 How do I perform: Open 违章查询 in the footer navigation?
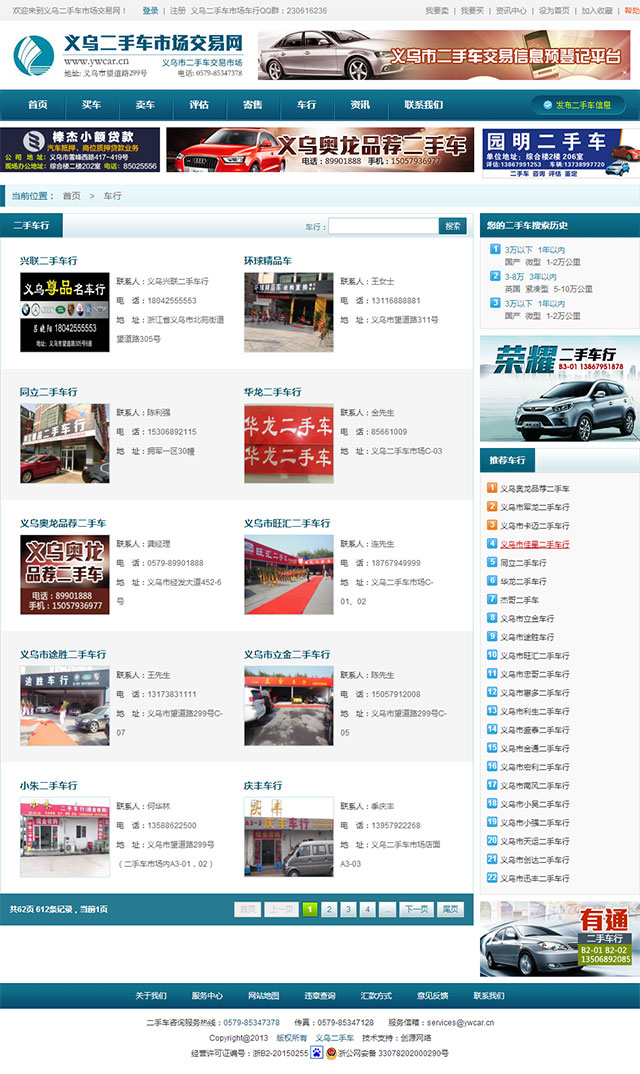coord(319,996)
